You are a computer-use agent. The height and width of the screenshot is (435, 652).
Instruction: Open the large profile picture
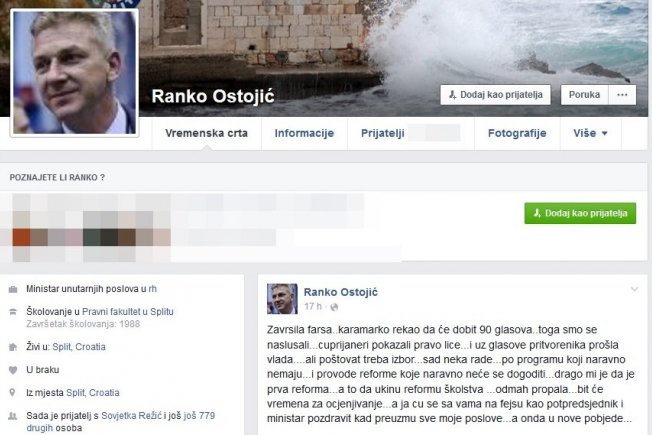(74, 72)
